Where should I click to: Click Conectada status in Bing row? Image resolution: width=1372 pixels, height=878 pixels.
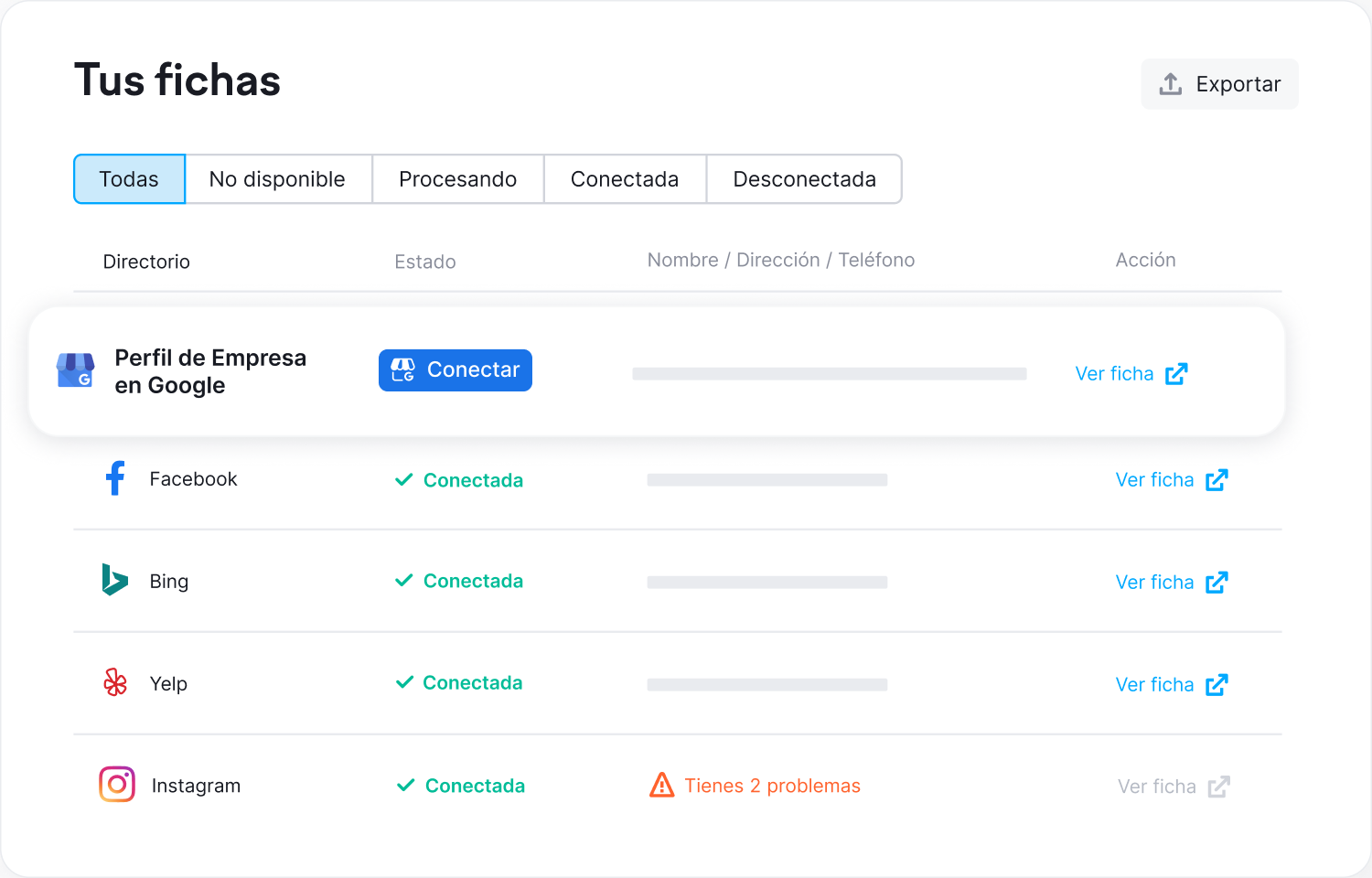point(473,581)
